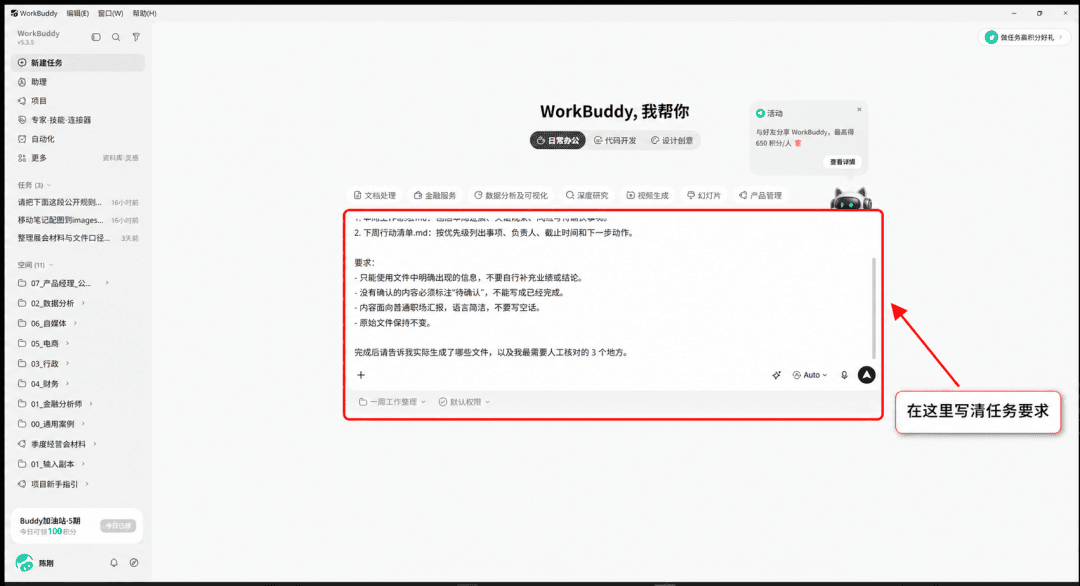This screenshot has height=586, width=1080.
Task: Collapse the 任务 (3) section
Action: tap(34, 185)
